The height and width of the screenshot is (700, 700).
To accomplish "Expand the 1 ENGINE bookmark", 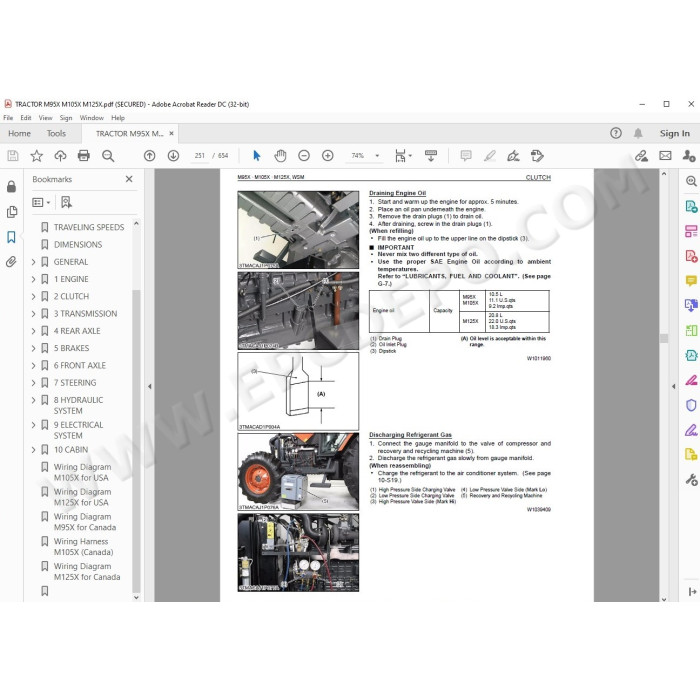I will pyautogui.click(x=33, y=279).
